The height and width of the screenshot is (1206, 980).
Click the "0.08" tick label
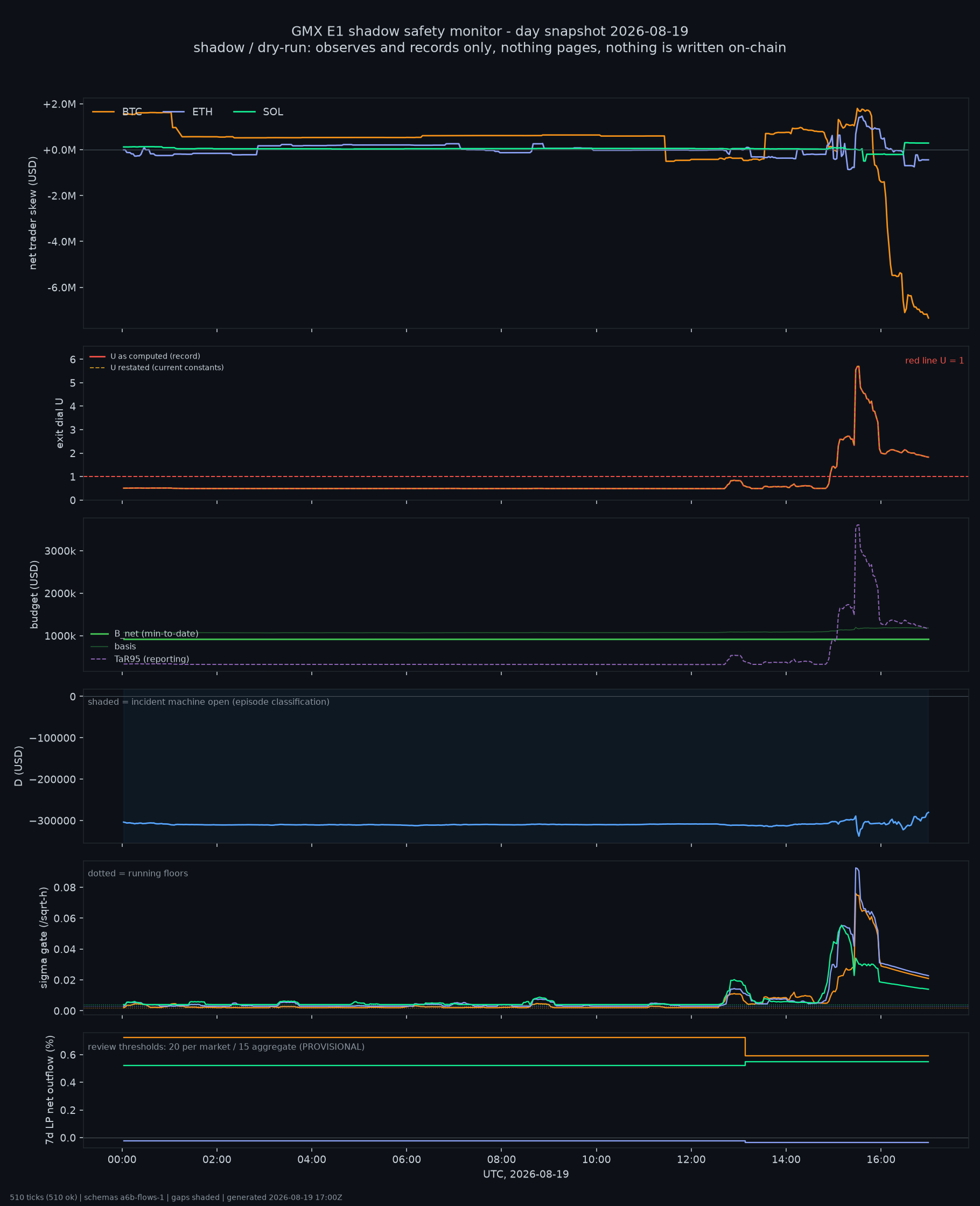65,888
